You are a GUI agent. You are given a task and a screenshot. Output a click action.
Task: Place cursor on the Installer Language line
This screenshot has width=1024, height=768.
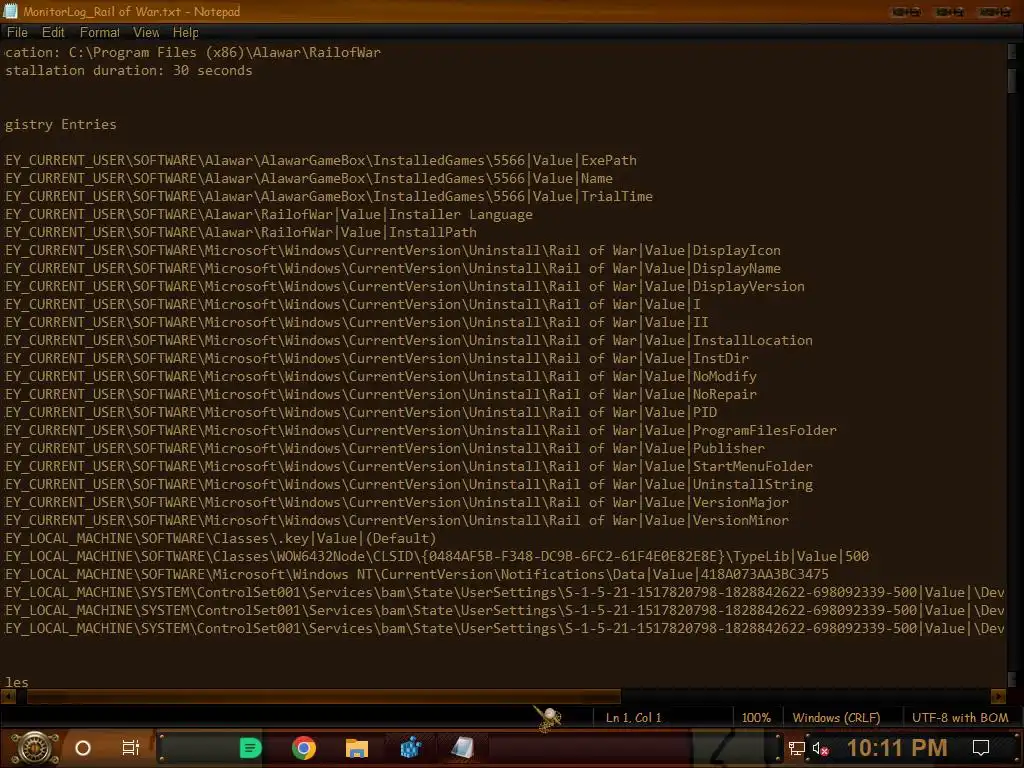pyautogui.click(x=269, y=215)
